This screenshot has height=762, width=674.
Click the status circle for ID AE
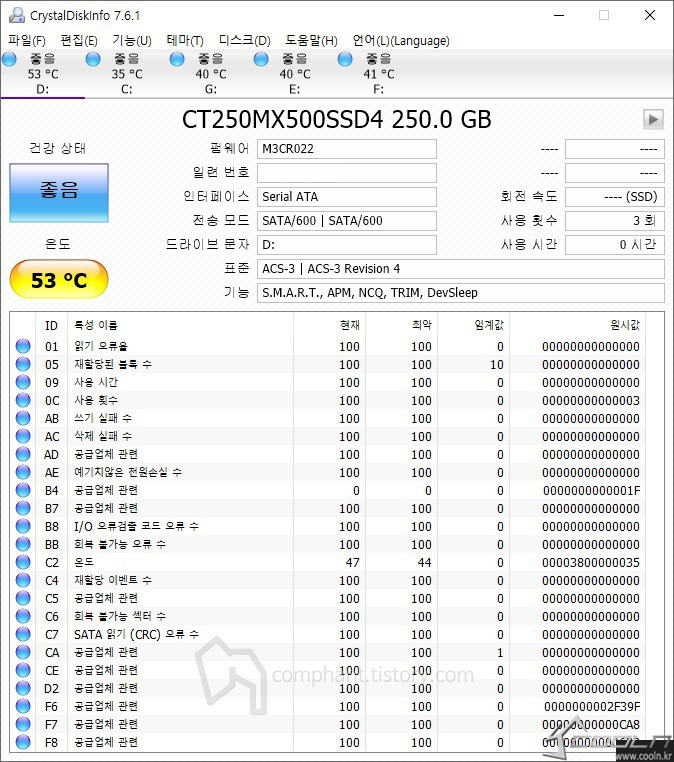click(23, 472)
